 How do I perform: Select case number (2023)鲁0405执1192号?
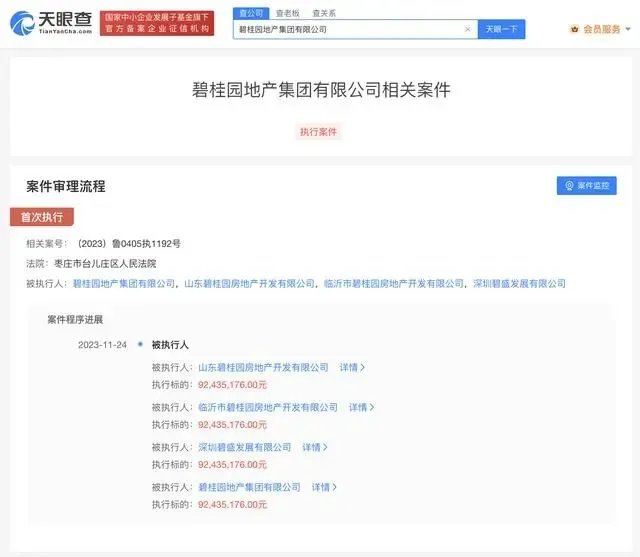click(129, 244)
